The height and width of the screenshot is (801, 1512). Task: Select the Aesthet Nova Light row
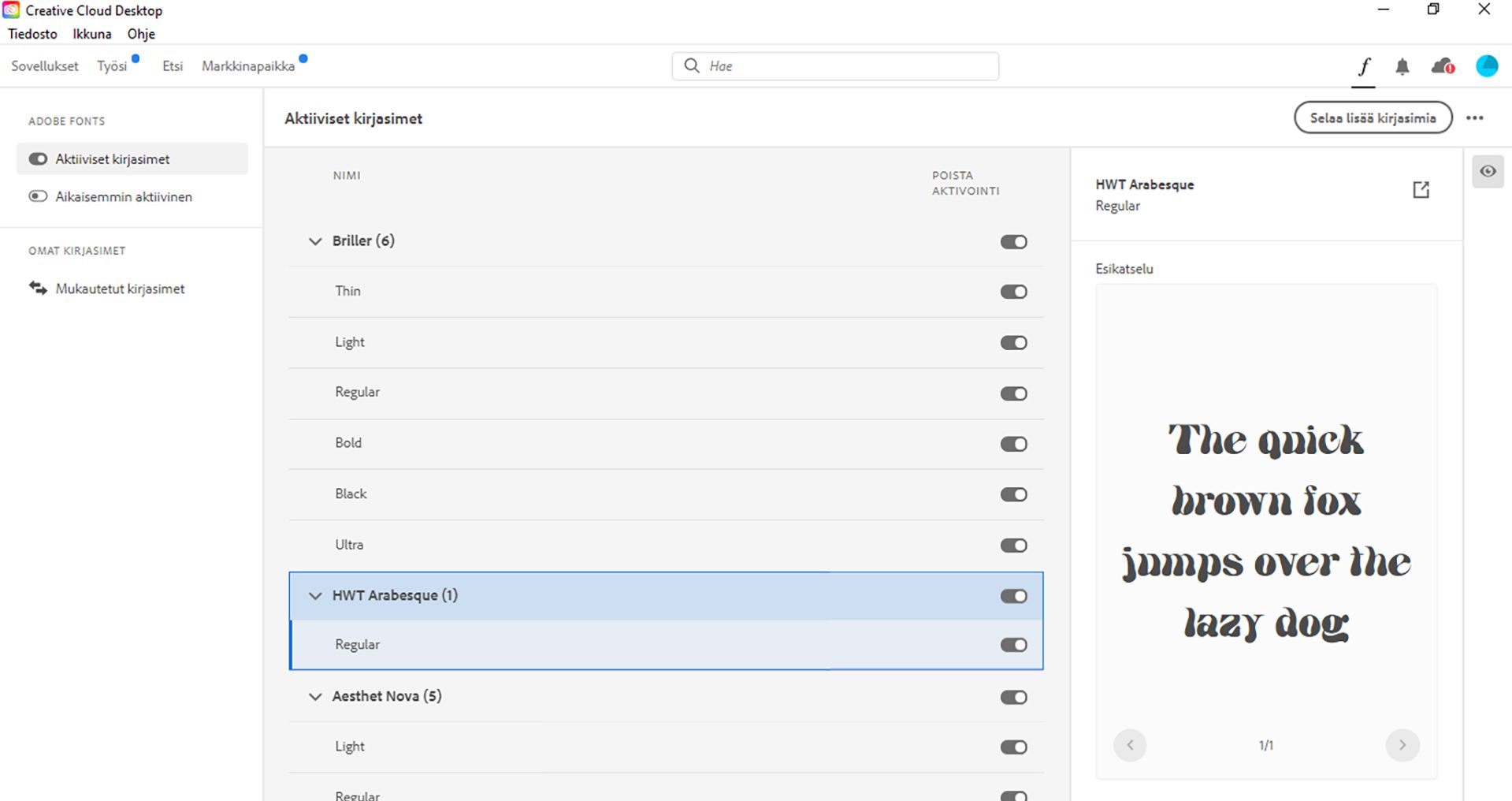666,747
